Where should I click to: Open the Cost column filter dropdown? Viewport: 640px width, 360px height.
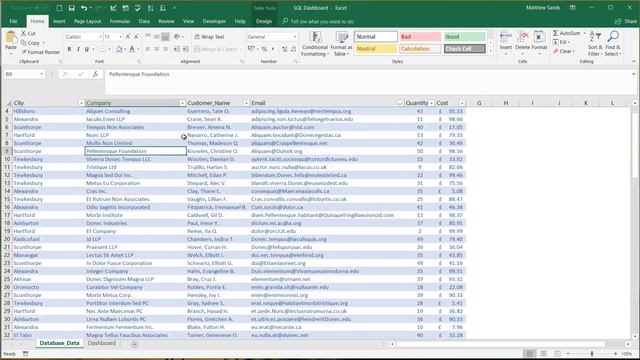point(462,103)
